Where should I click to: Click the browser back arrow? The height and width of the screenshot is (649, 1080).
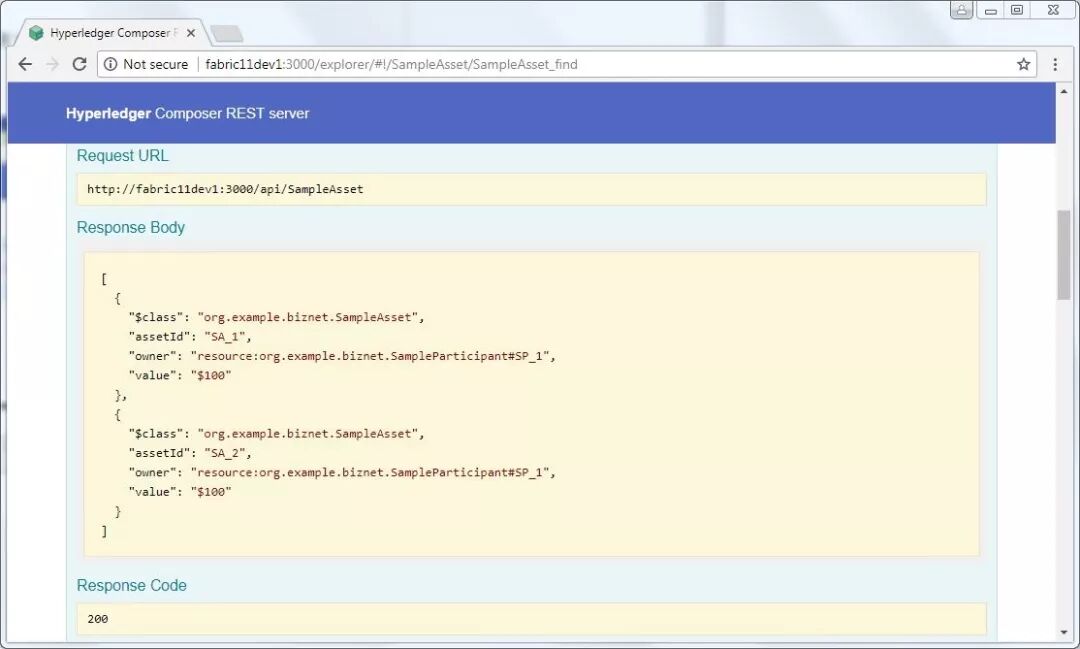pyautogui.click(x=25, y=64)
